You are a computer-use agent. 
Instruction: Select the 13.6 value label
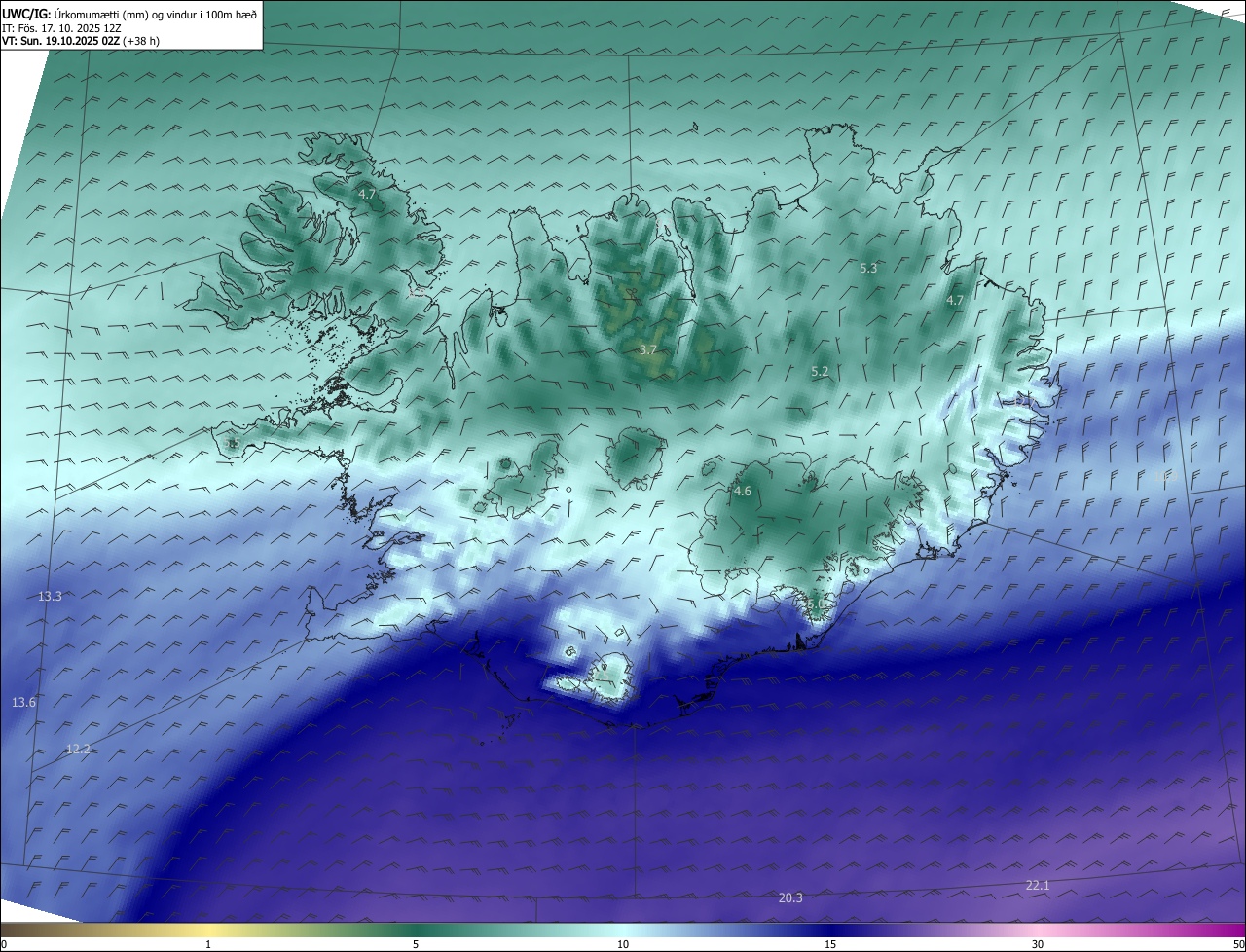coord(23,702)
